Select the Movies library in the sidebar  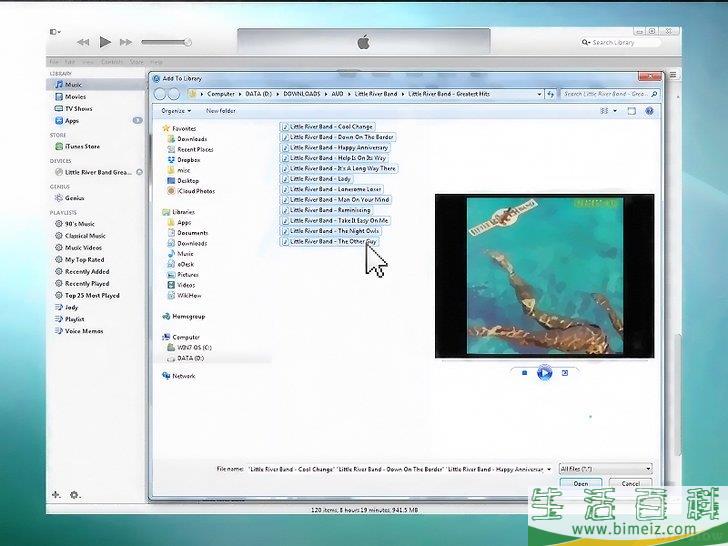(x=76, y=97)
